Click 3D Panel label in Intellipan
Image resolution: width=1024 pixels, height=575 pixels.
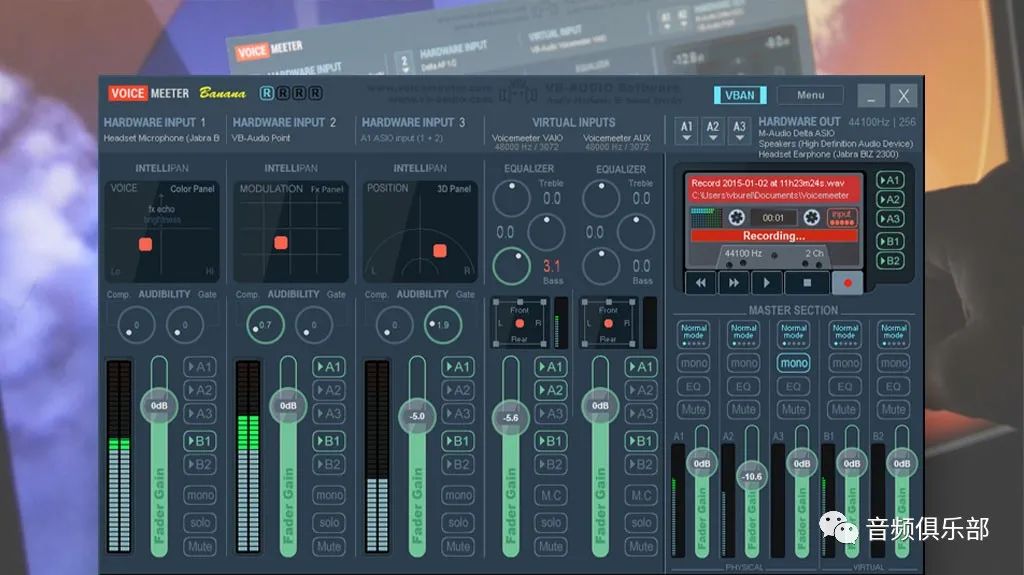click(x=454, y=189)
